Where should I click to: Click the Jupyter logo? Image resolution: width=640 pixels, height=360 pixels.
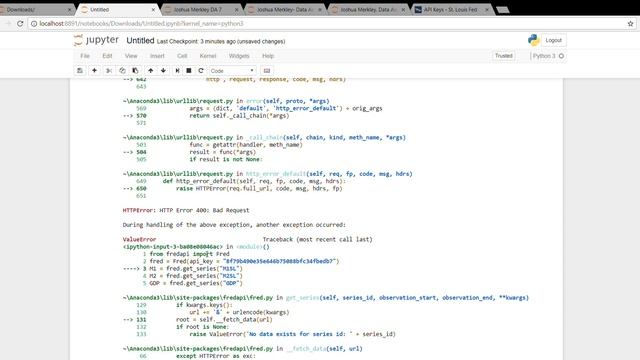(96, 40)
